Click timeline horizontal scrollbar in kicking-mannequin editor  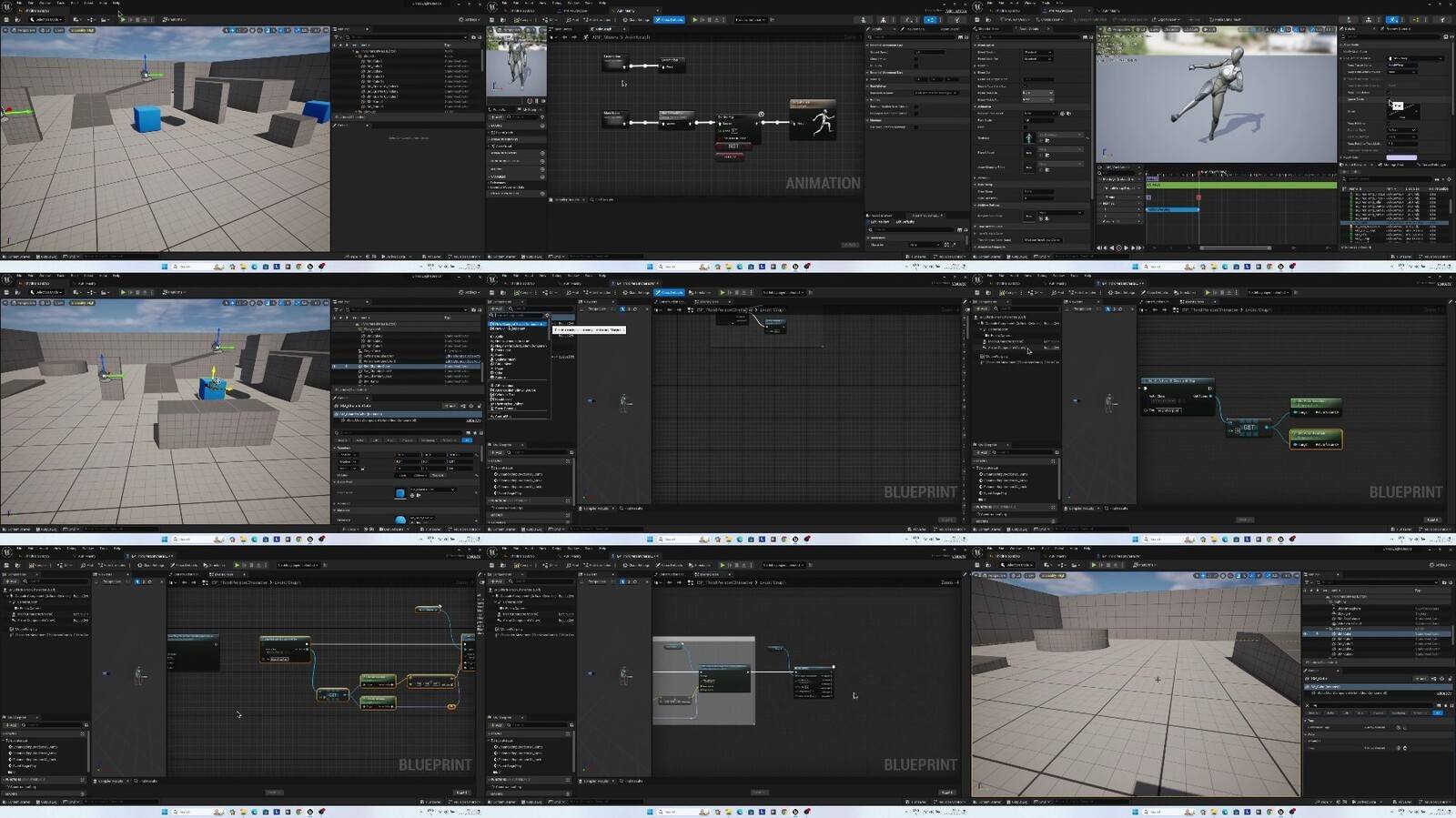click(1236, 247)
